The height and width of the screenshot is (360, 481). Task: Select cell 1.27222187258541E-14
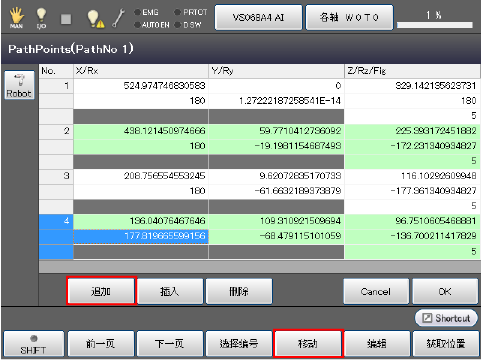click(x=276, y=101)
